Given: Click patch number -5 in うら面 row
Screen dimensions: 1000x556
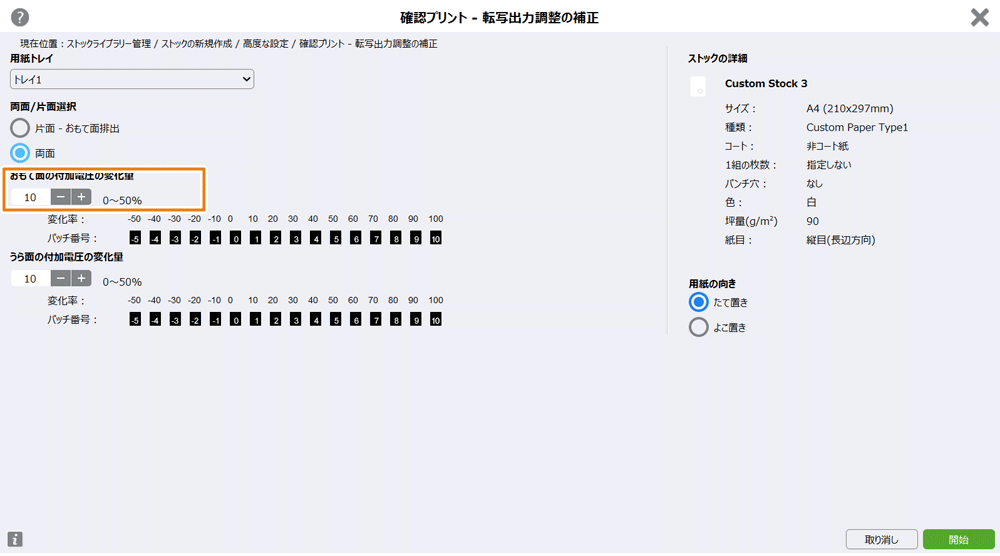Looking at the screenshot, I should click(x=134, y=320).
